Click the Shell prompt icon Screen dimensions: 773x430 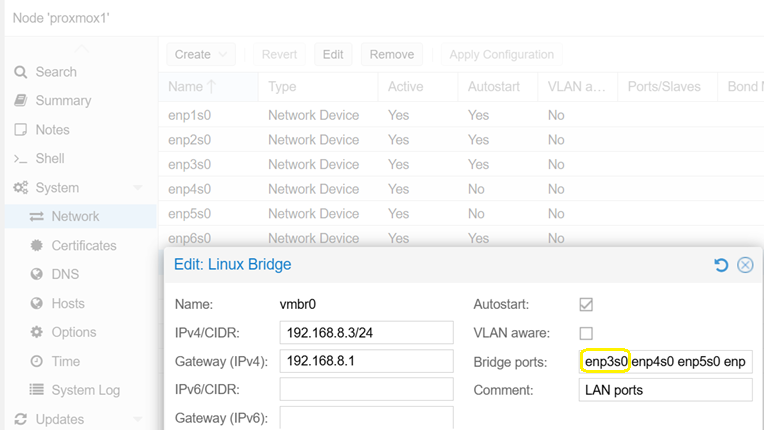click(x=21, y=159)
